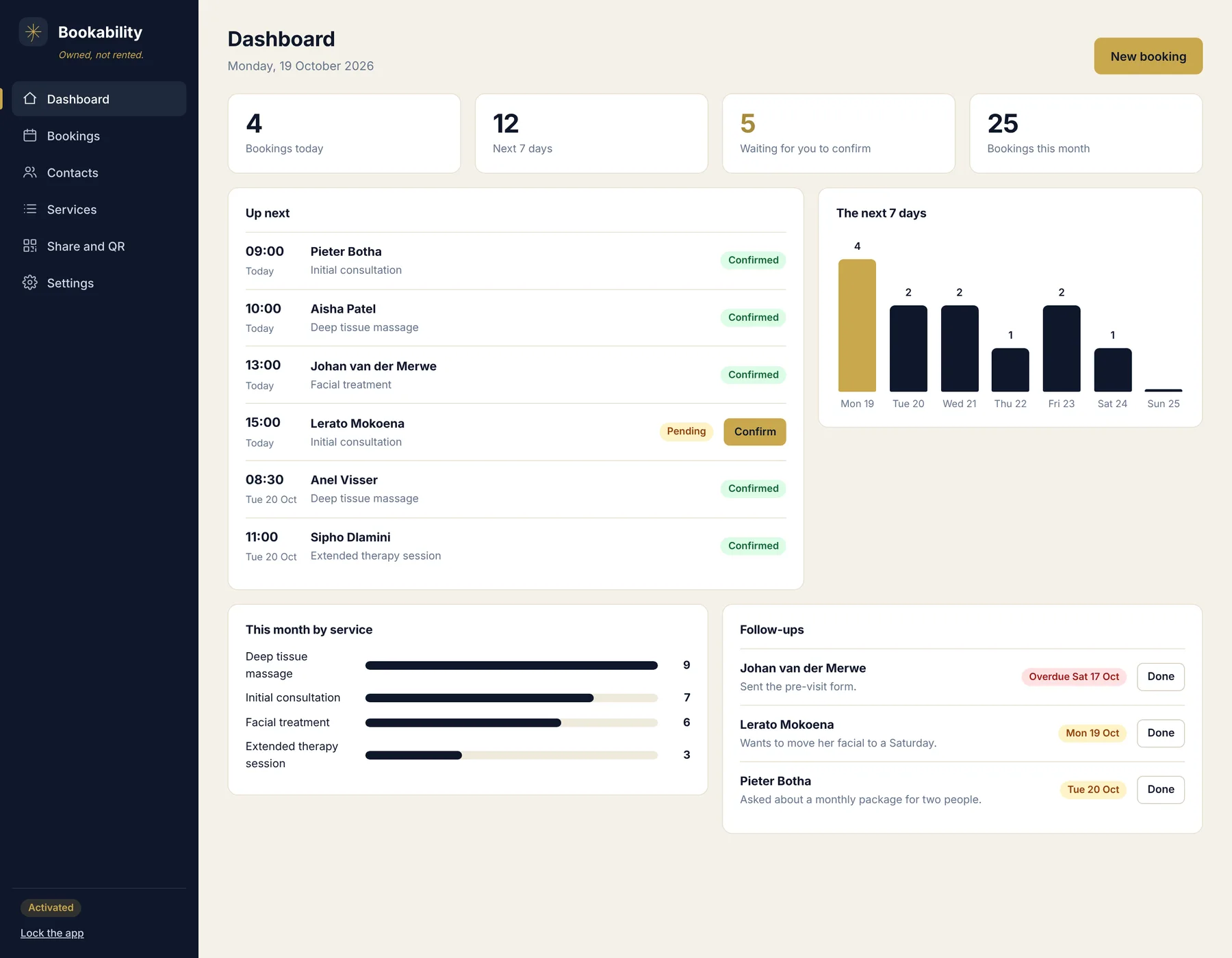Click the Settings gear icon
This screenshot has height=958, width=1232.
click(x=30, y=283)
